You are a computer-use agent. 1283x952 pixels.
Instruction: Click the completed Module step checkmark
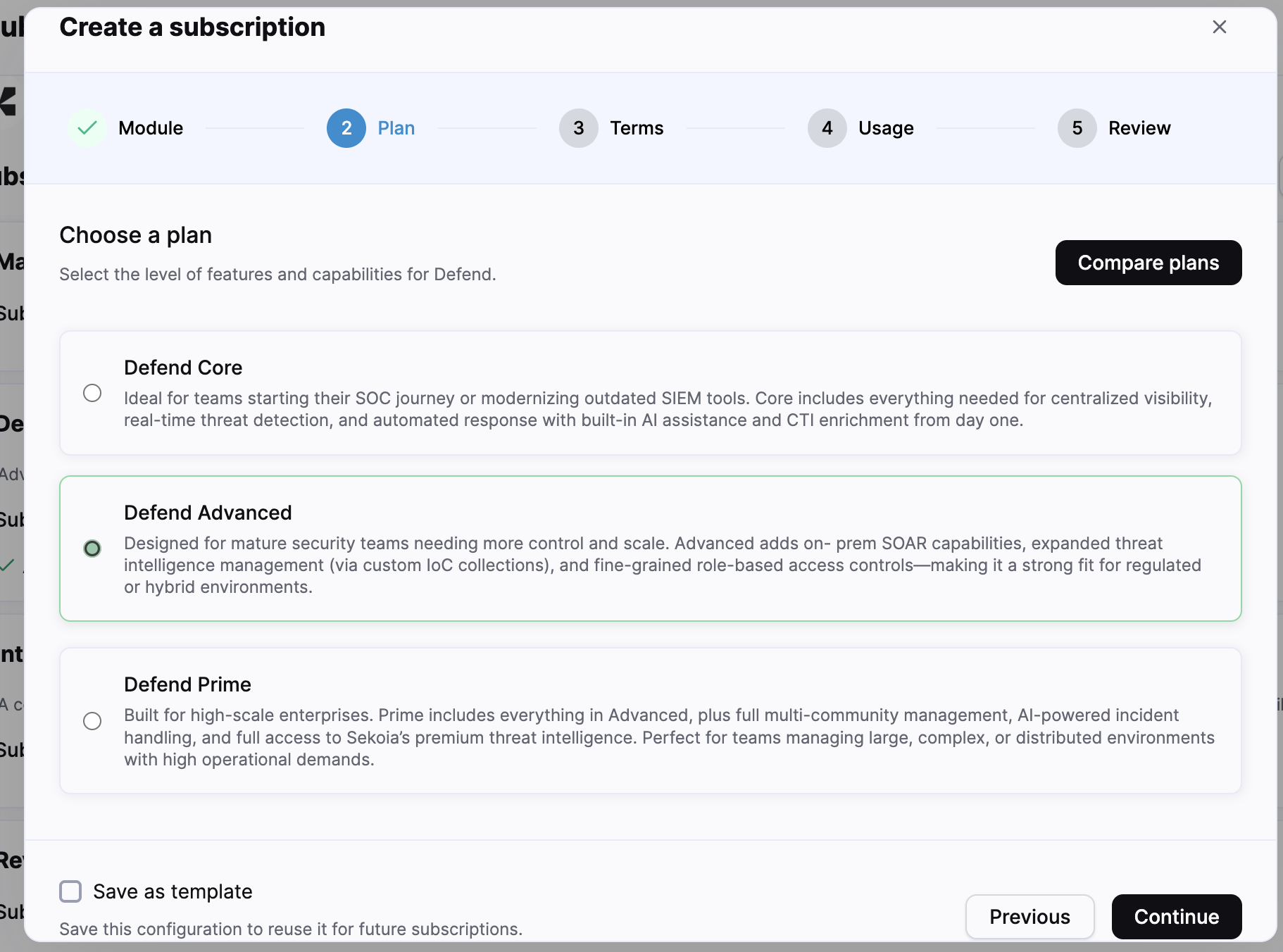(x=87, y=128)
